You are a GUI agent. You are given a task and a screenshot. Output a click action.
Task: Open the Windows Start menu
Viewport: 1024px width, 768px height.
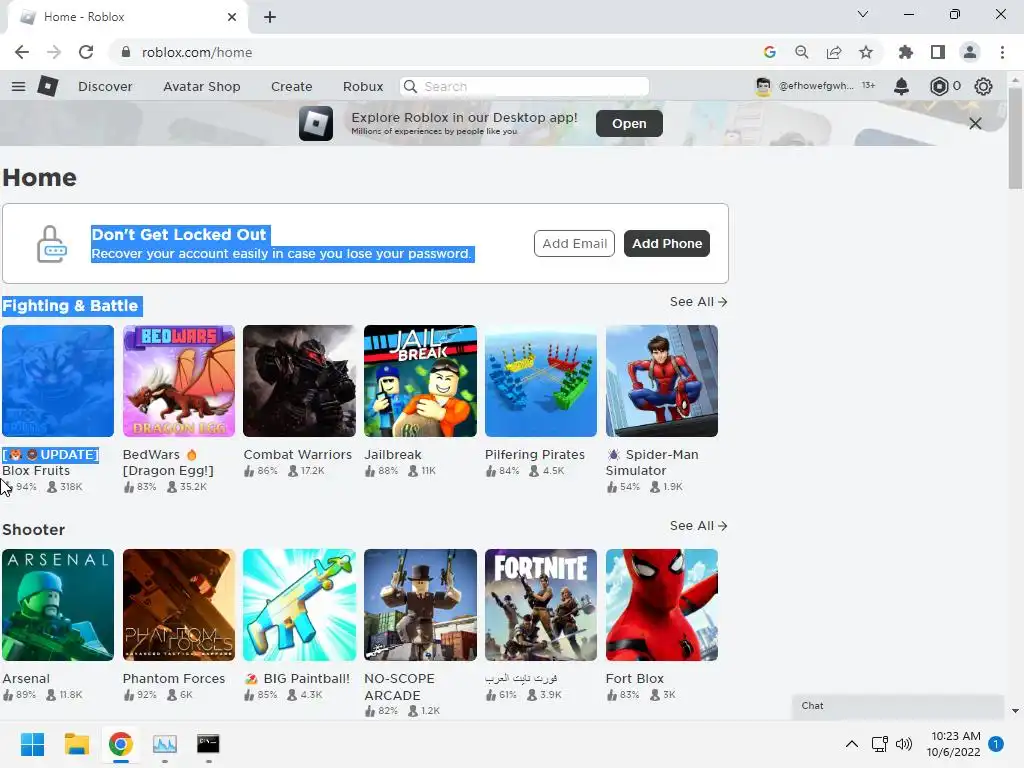click(32, 744)
